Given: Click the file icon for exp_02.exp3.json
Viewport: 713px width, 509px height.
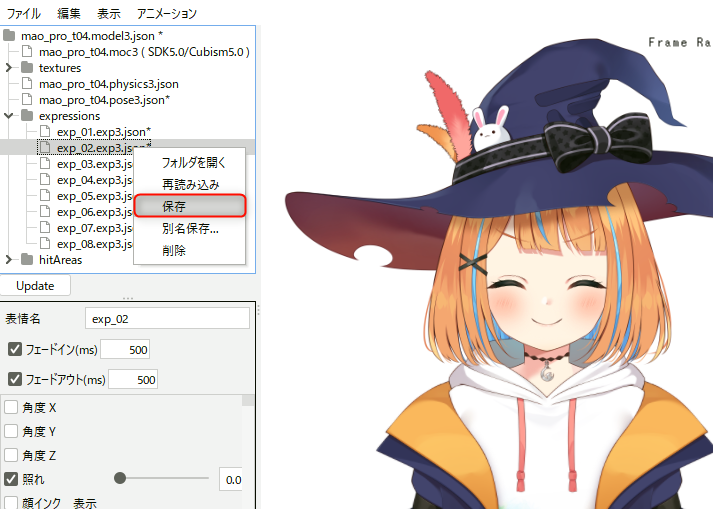Looking at the screenshot, I should (x=46, y=148).
